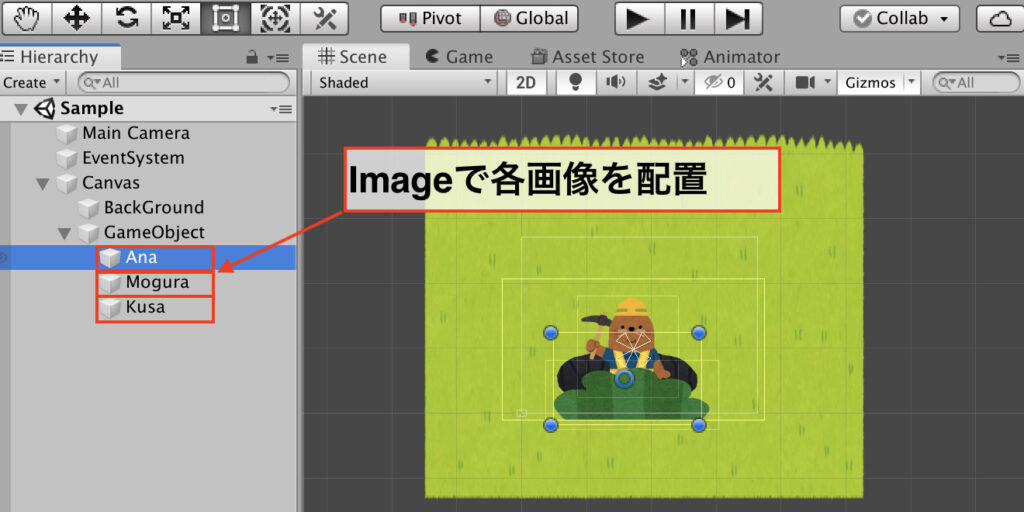Select the combined Transform tool
Viewport: 1024px width, 512px height.
275,18
